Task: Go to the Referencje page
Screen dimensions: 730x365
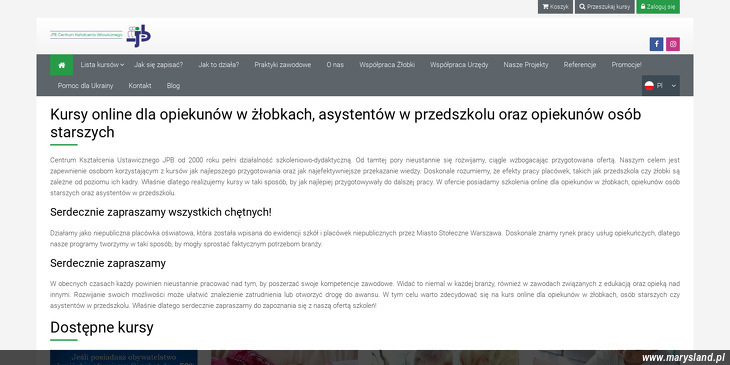Action: pos(580,65)
